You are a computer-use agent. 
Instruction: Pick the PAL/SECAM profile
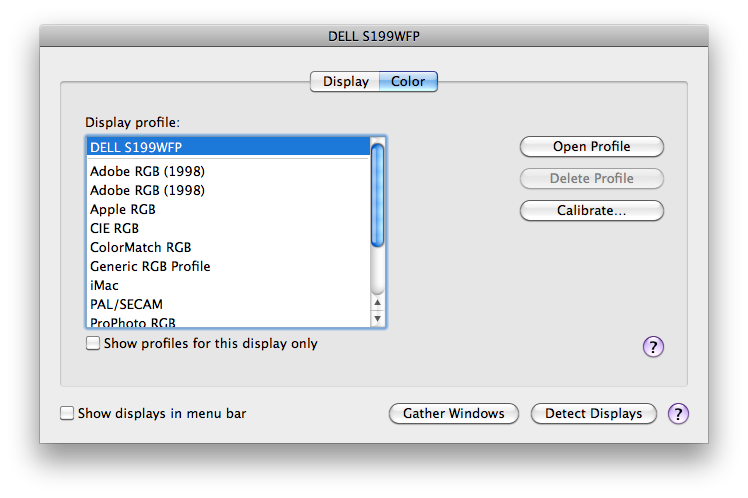(229, 304)
